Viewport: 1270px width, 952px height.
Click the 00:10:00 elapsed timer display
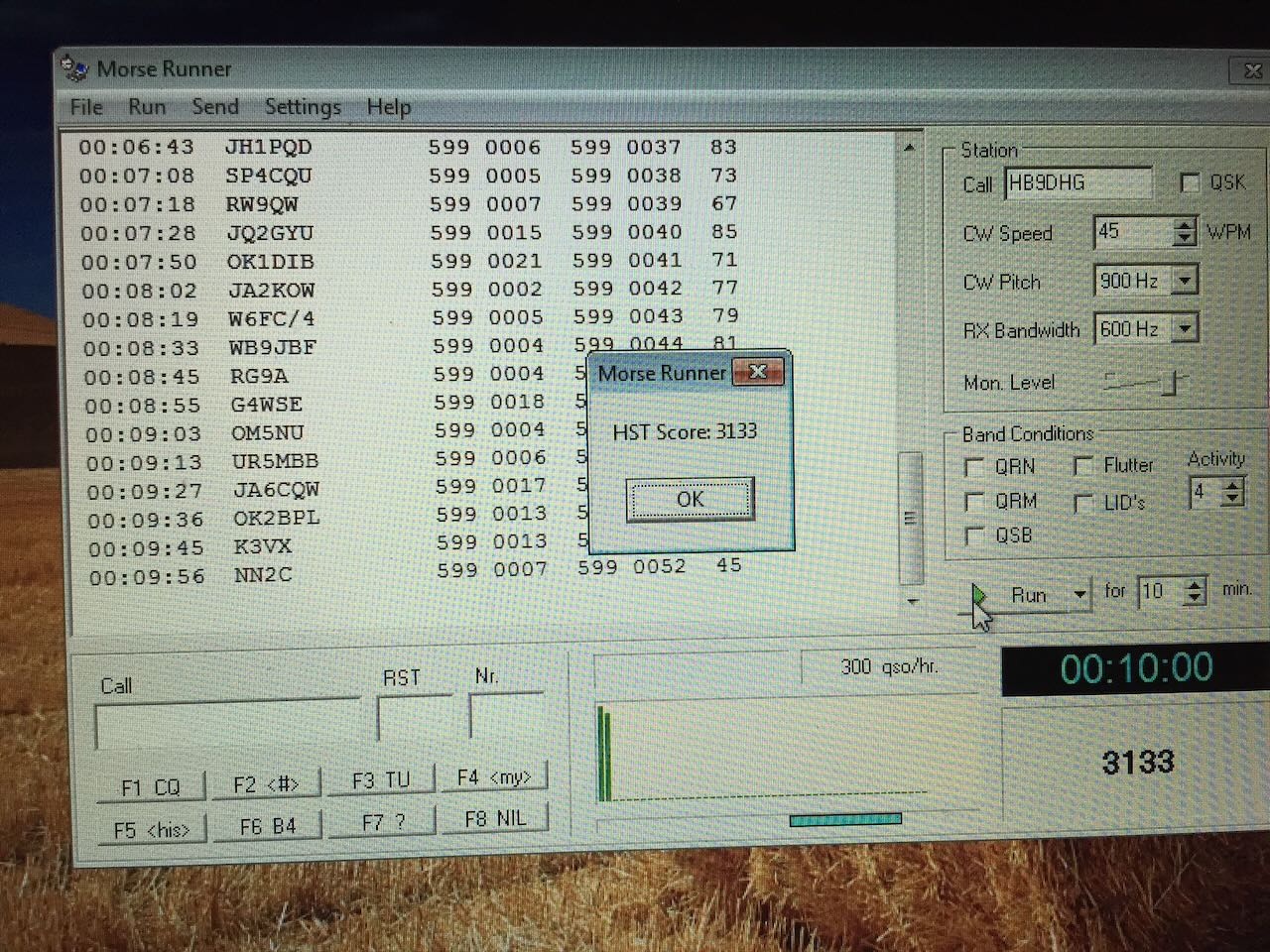(1136, 668)
